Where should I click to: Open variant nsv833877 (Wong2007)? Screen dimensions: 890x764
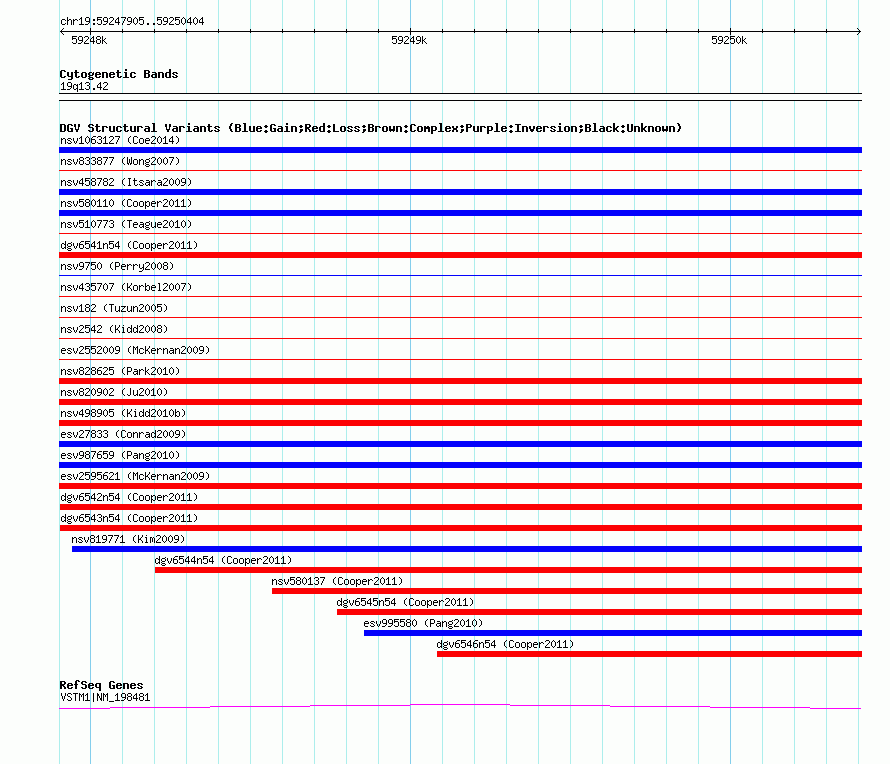120,161
